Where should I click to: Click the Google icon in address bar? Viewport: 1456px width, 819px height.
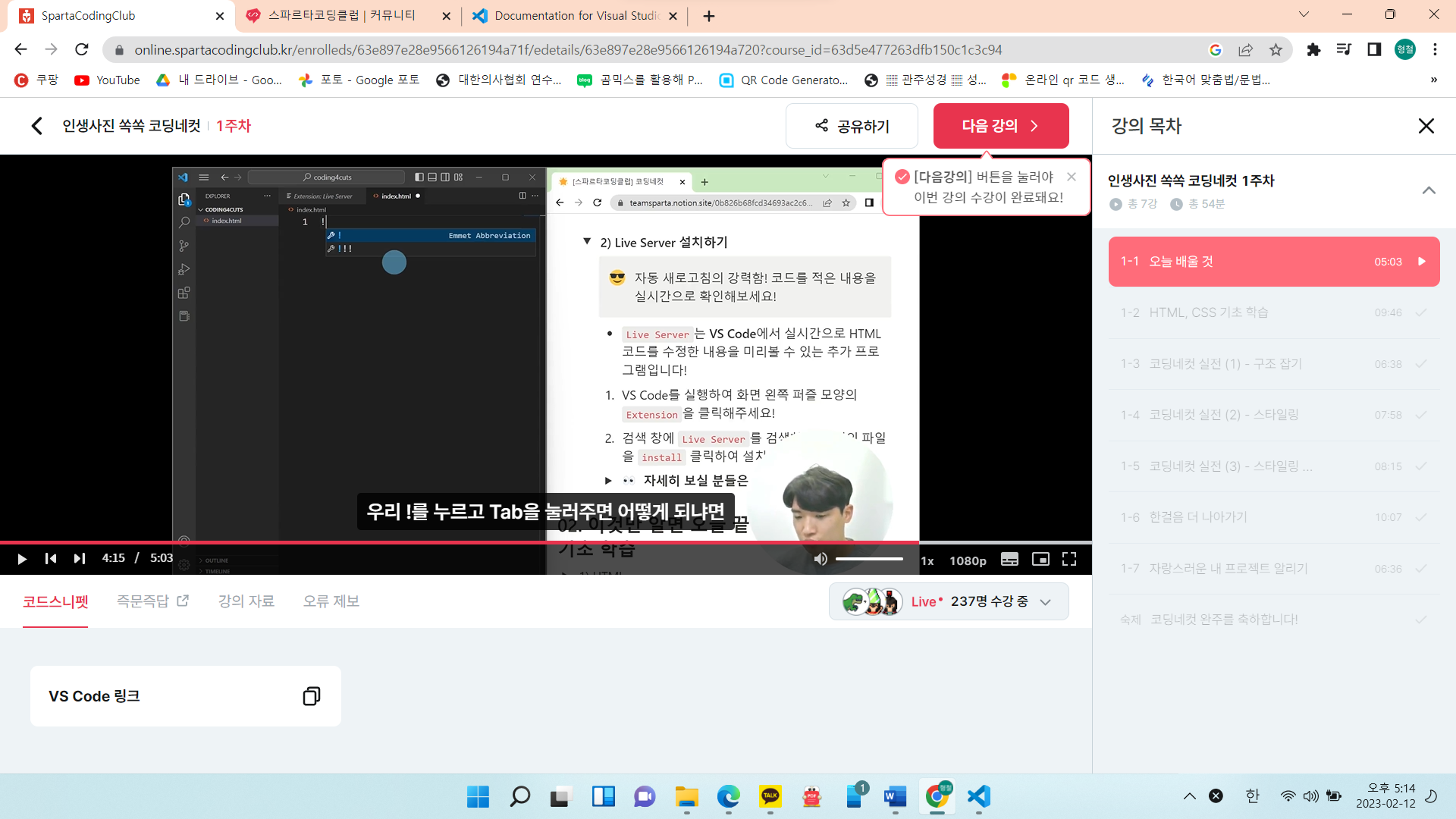tap(1216, 49)
